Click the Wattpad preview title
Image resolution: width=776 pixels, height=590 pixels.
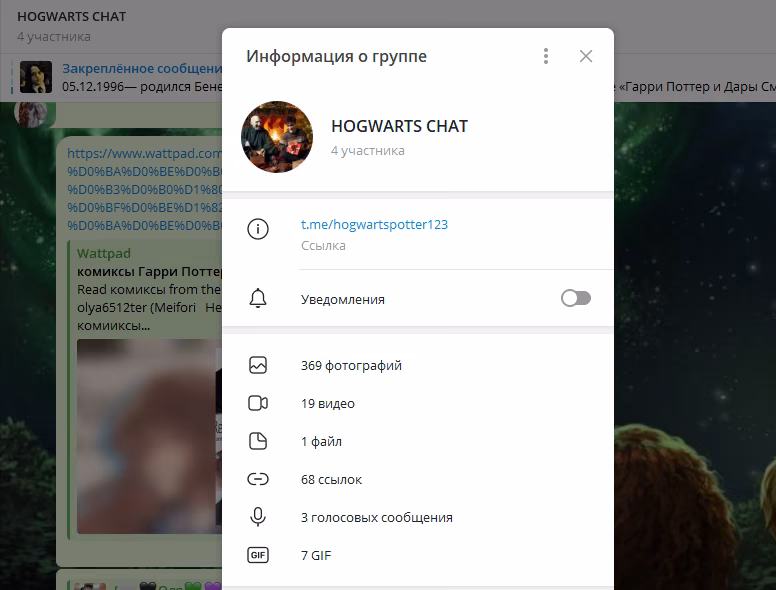point(104,253)
